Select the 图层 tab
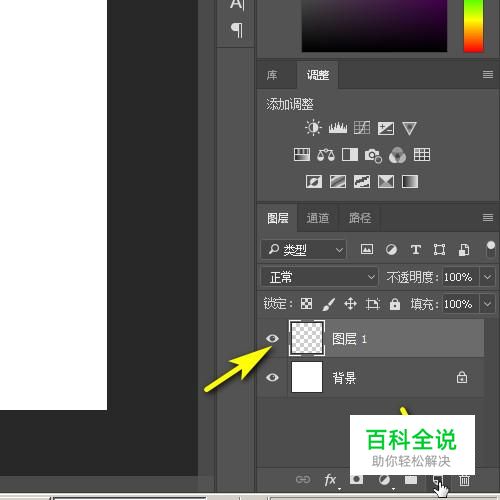Viewport: 500px width, 500px height. point(278,218)
